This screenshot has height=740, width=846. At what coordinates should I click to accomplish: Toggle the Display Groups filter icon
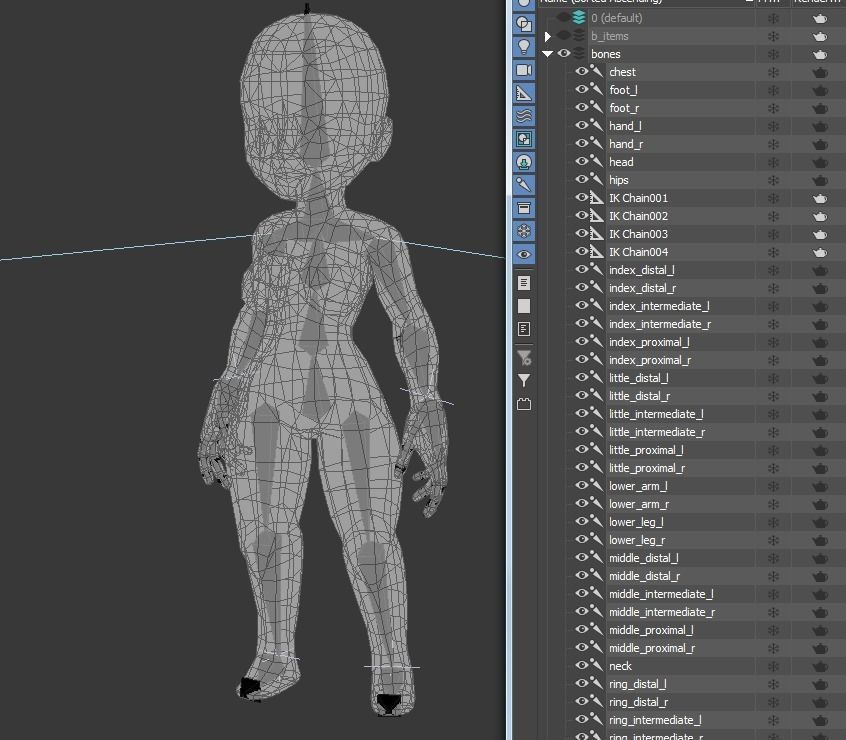523,139
